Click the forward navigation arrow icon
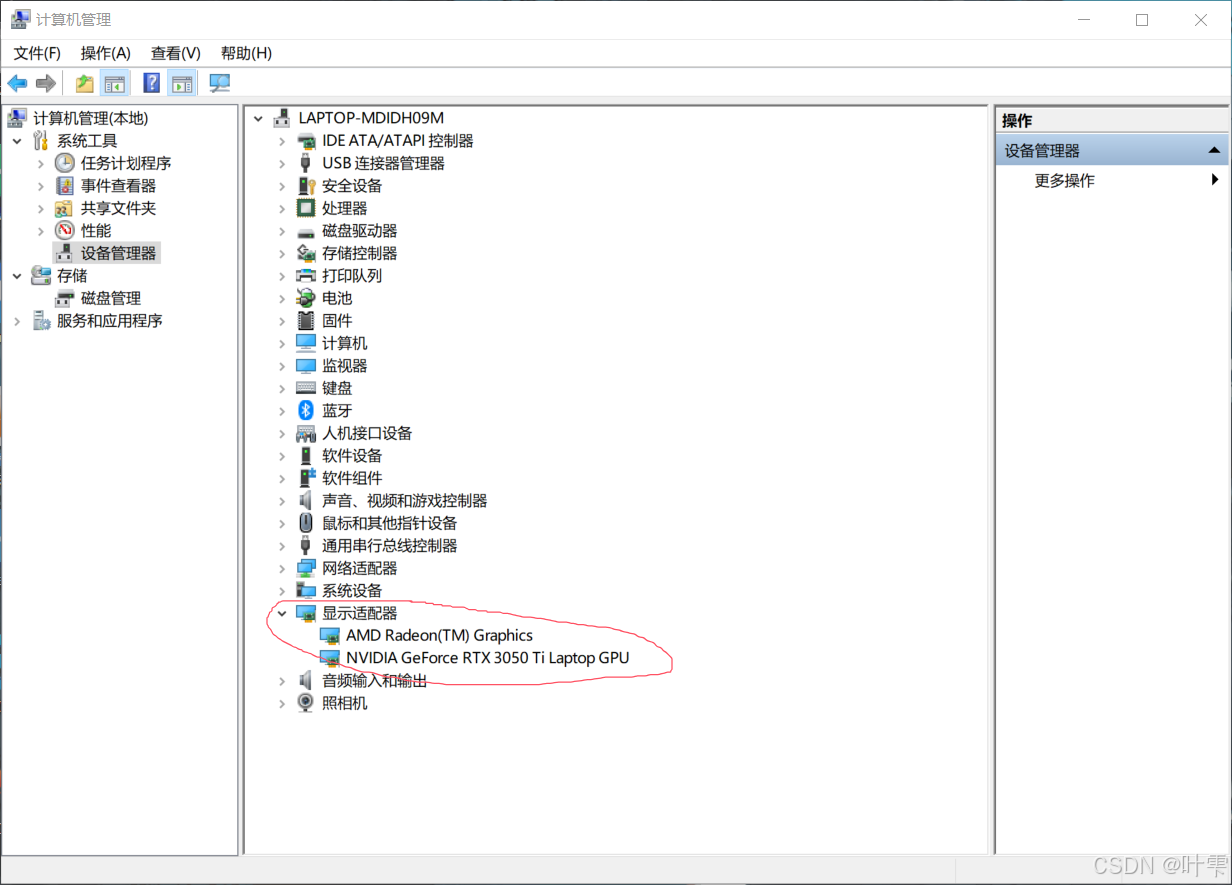 (45, 83)
